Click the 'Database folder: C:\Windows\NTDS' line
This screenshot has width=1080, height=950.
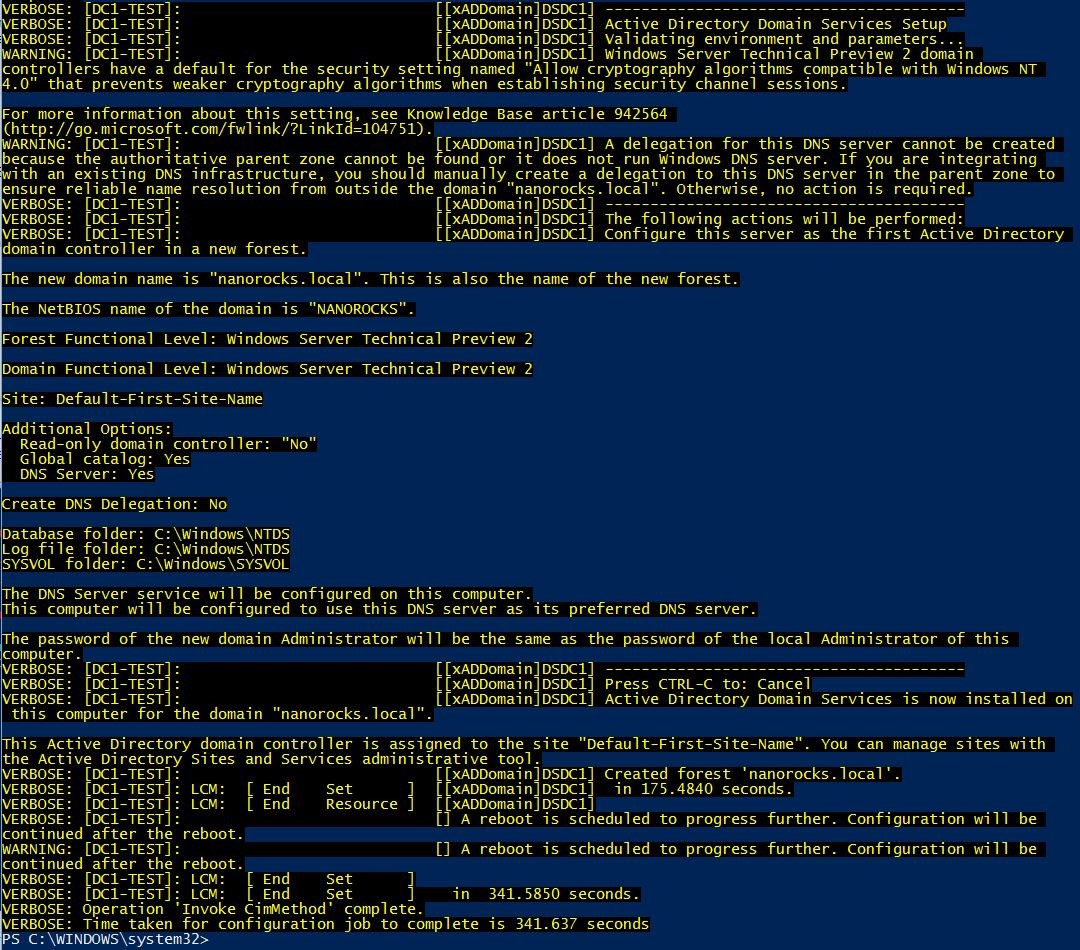[146, 534]
